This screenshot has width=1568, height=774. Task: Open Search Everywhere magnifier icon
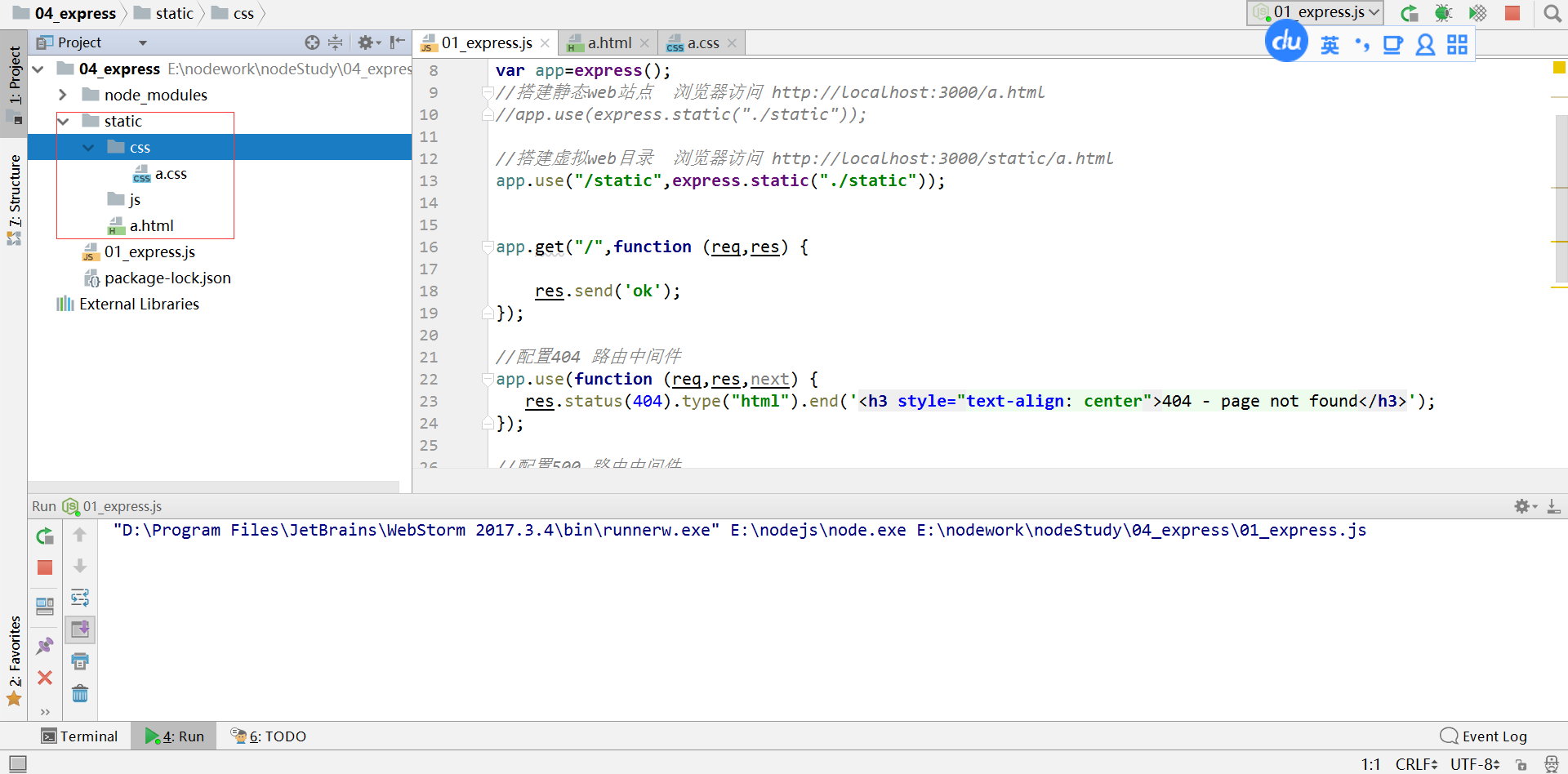(1552, 13)
